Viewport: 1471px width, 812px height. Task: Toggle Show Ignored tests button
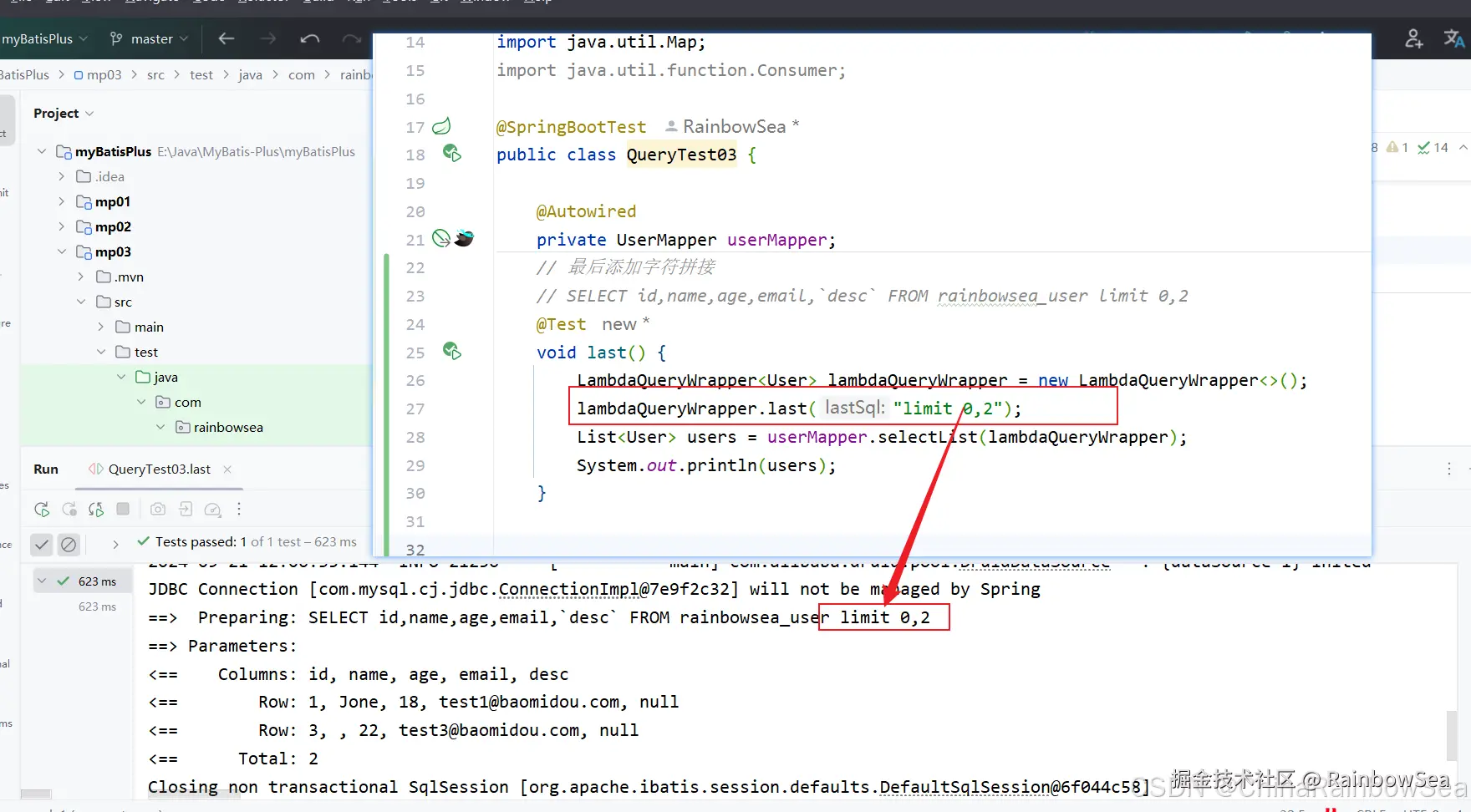[69, 545]
